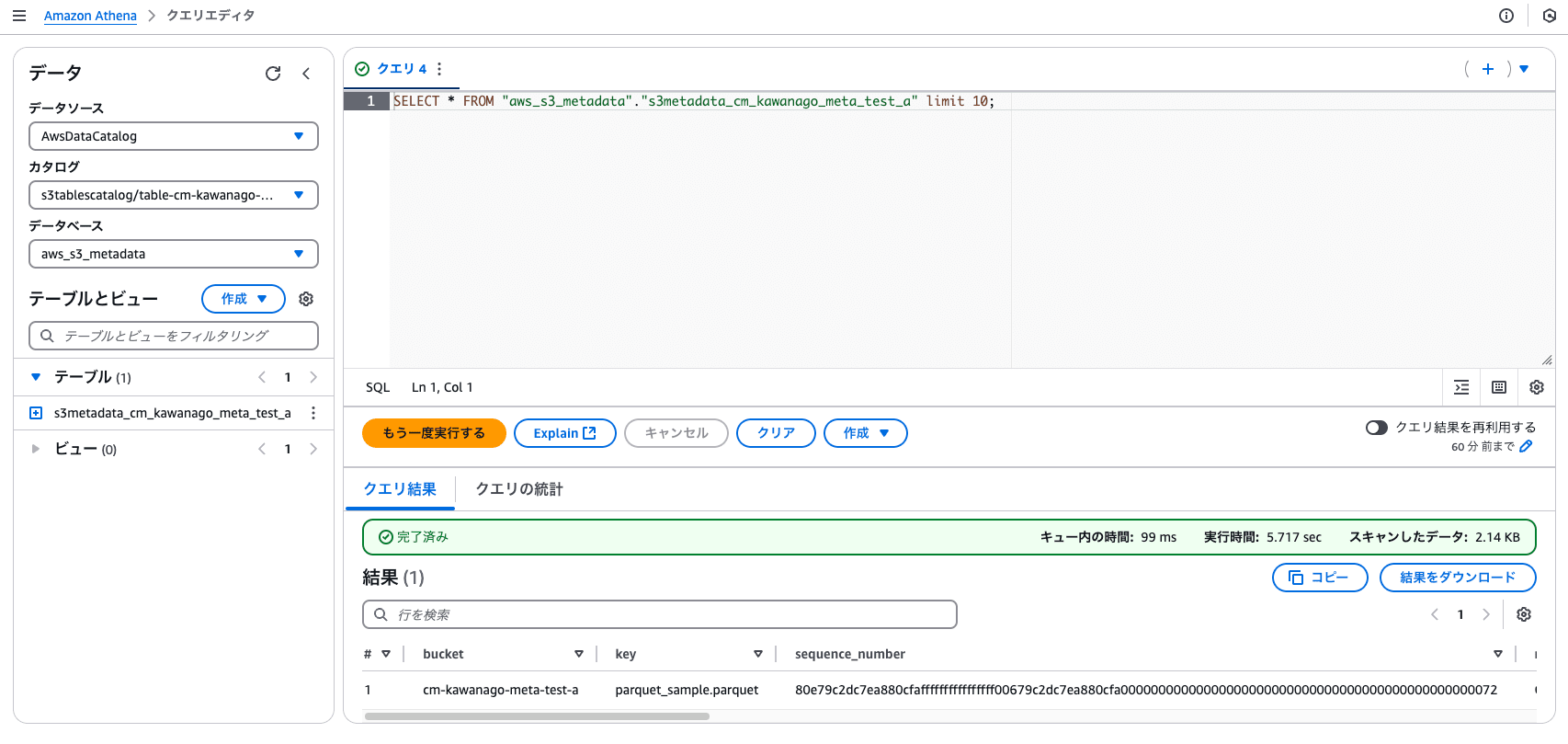Viewport: 1568px width, 744px height.
Task: Go to previous tables page
Action: [262, 377]
